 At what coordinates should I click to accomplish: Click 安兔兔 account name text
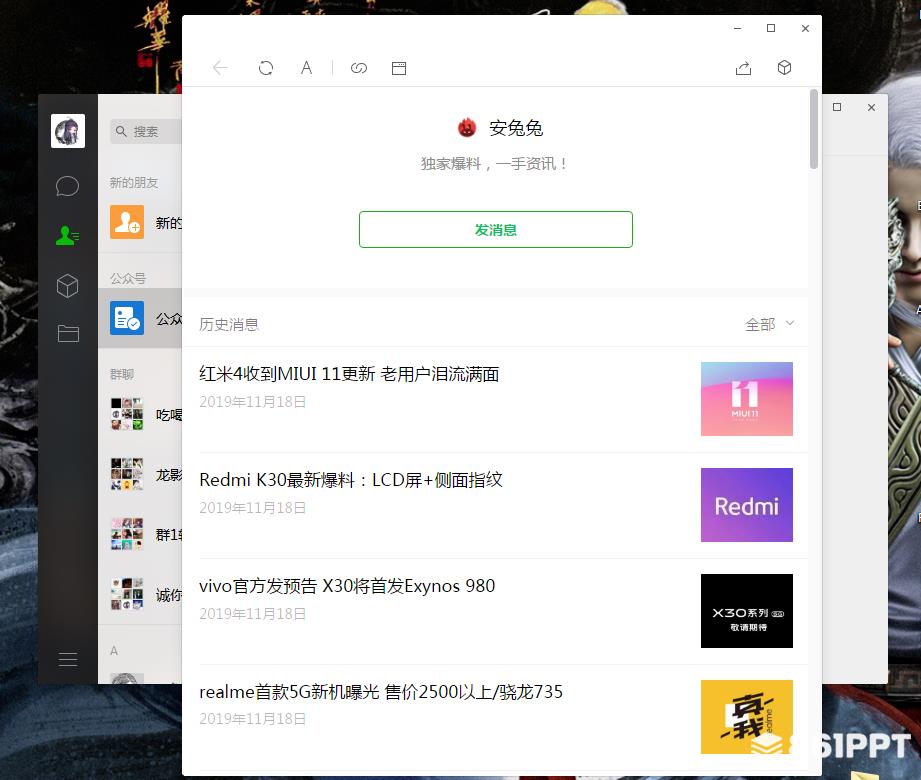[x=516, y=128]
